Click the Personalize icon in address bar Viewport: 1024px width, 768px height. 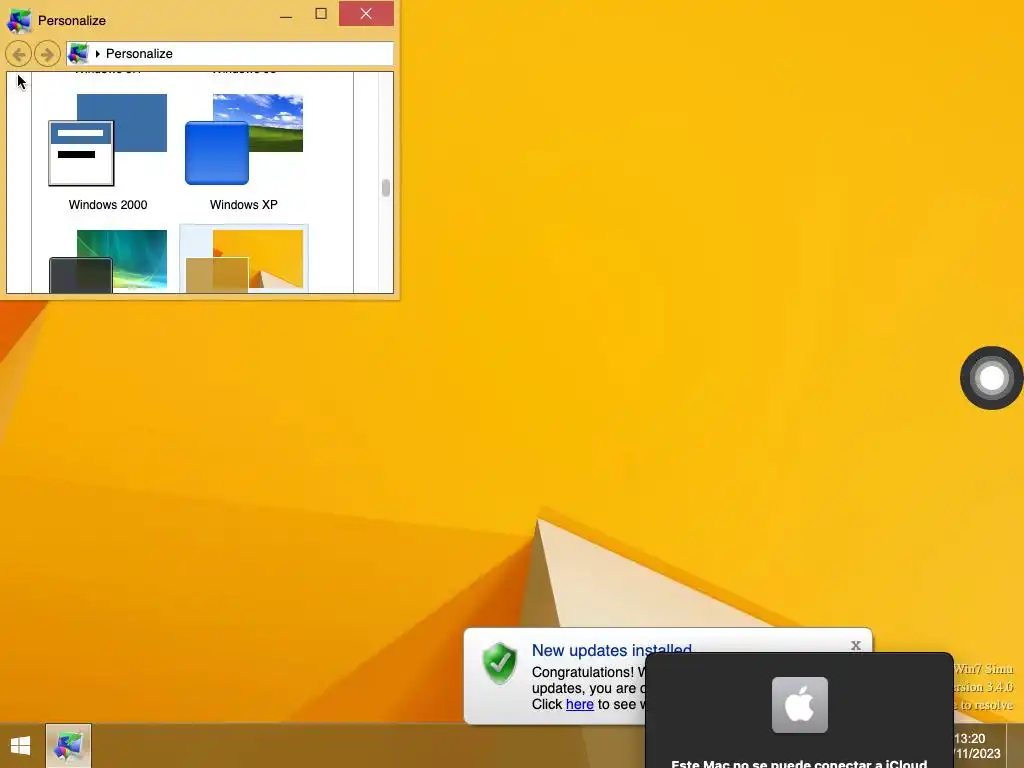(x=78, y=54)
